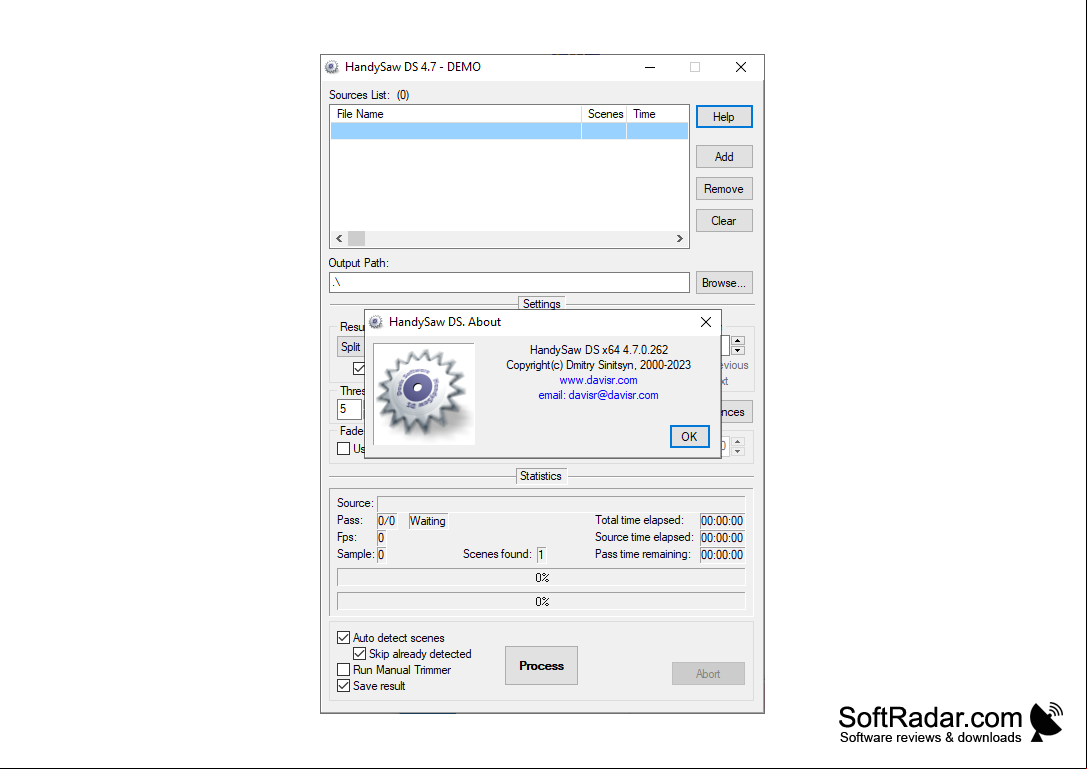Image resolution: width=1087 pixels, height=769 pixels.
Task: Click the sources list horizontal scrollbar thumb
Action: point(356,239)
